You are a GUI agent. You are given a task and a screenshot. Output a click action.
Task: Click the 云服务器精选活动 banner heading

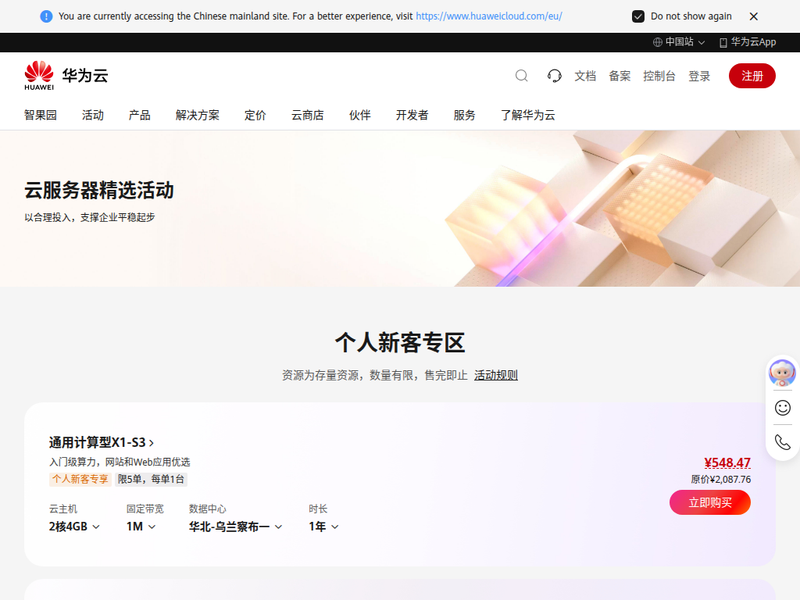tap(99, 190)
